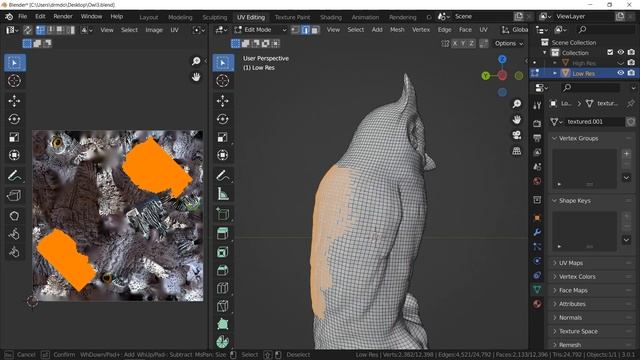Image resolution: width=640 pixels, height=360 pixels.
Task: Select the 3D viewport Annotate tool
Action: tap(223, 176)
